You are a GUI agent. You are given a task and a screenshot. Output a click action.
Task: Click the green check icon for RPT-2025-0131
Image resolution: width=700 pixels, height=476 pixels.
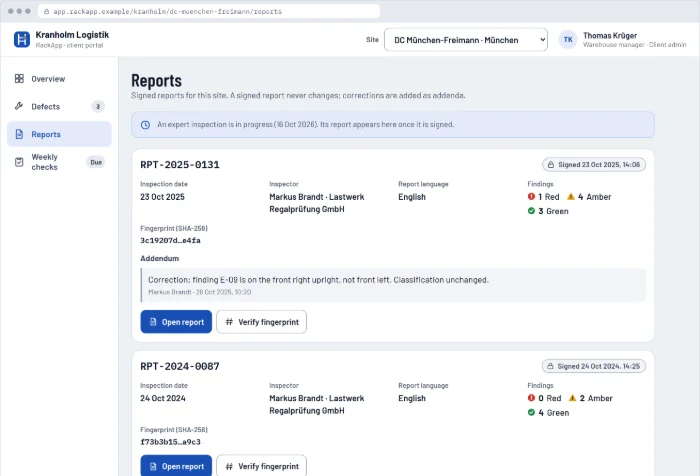click(x=531, y=211)
